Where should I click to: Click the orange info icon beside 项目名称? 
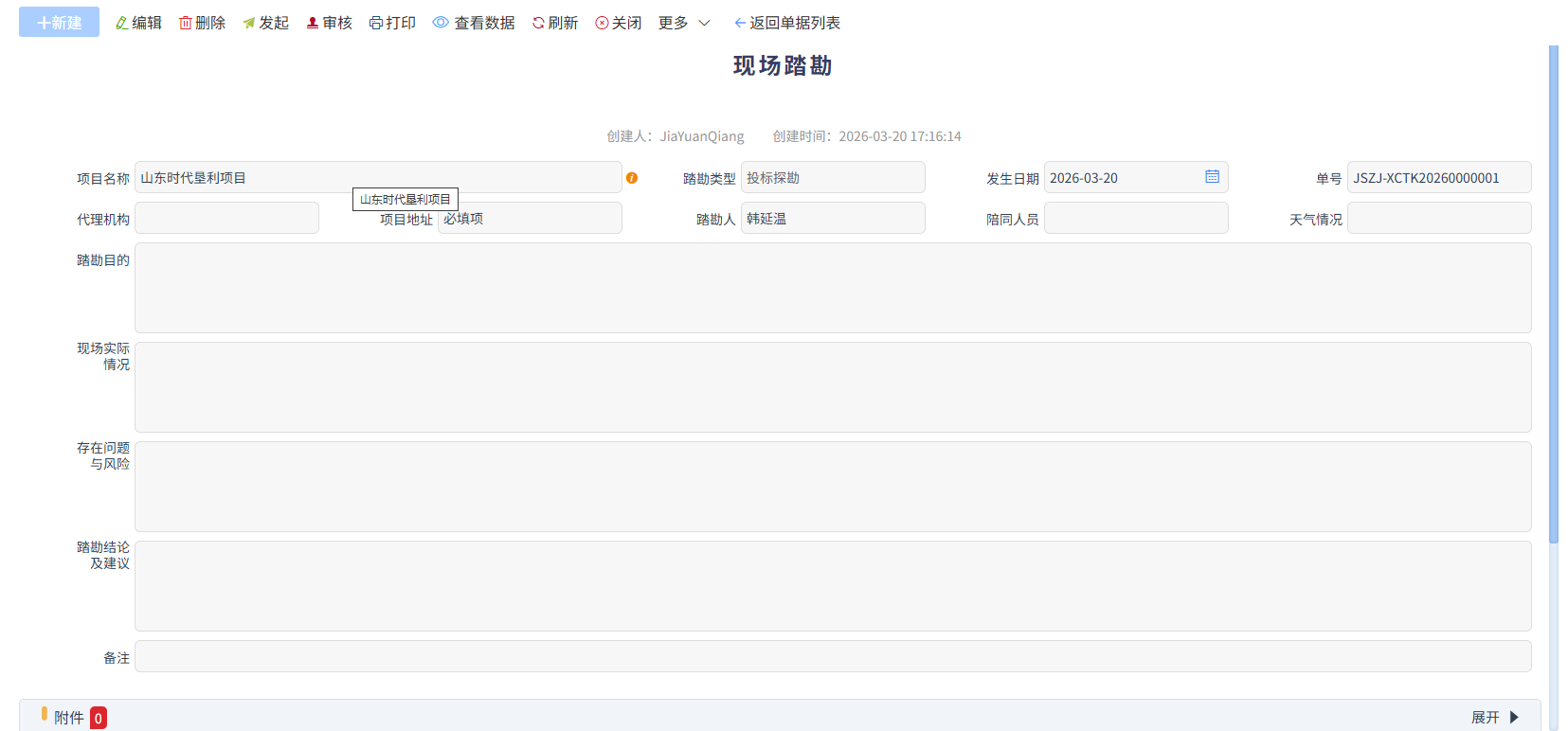[x=632, y=178]
